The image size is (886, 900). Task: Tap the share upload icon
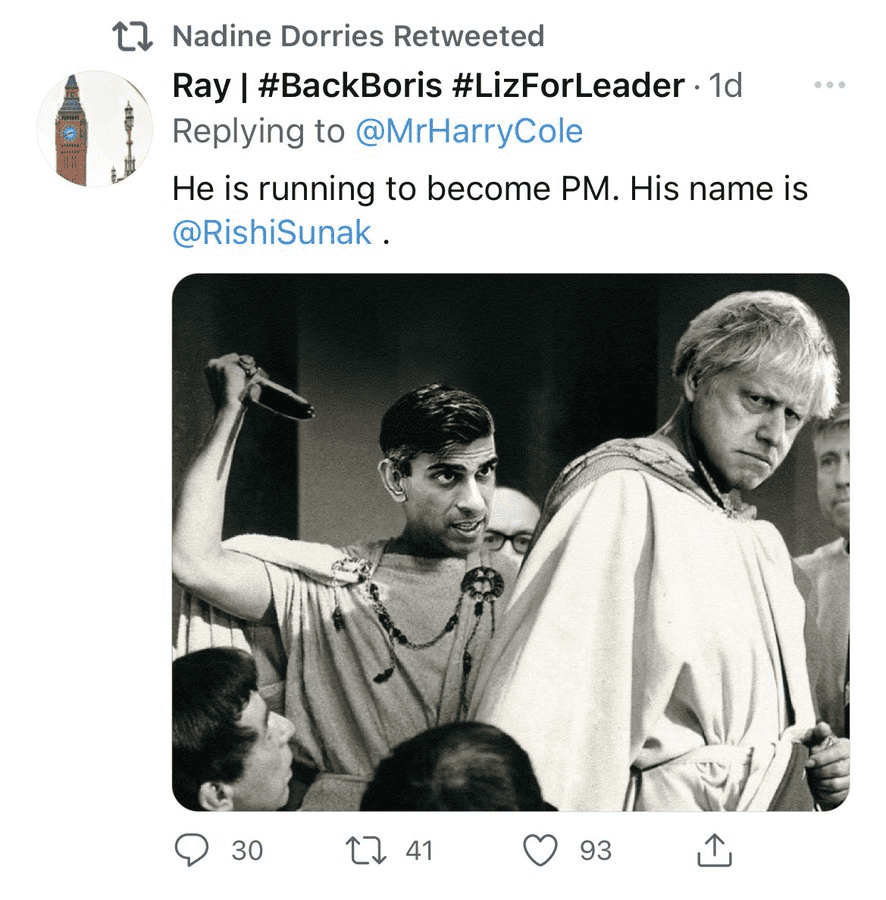(714, 851)
